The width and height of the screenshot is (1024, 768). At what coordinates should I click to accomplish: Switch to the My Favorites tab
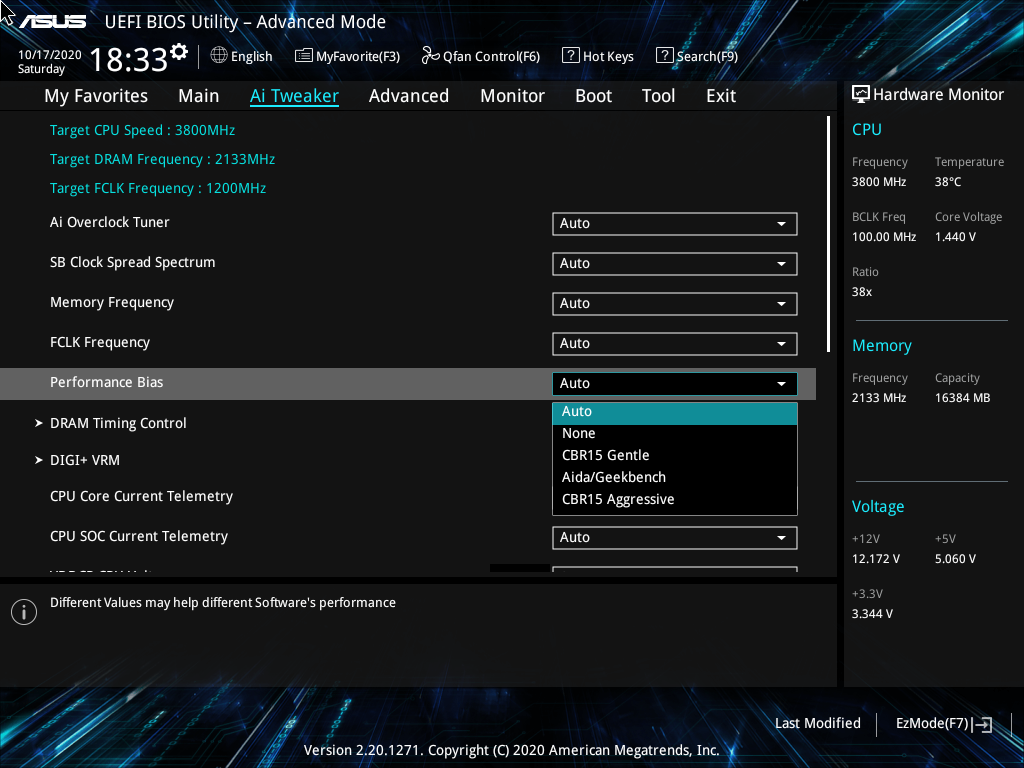click(96, 96)
